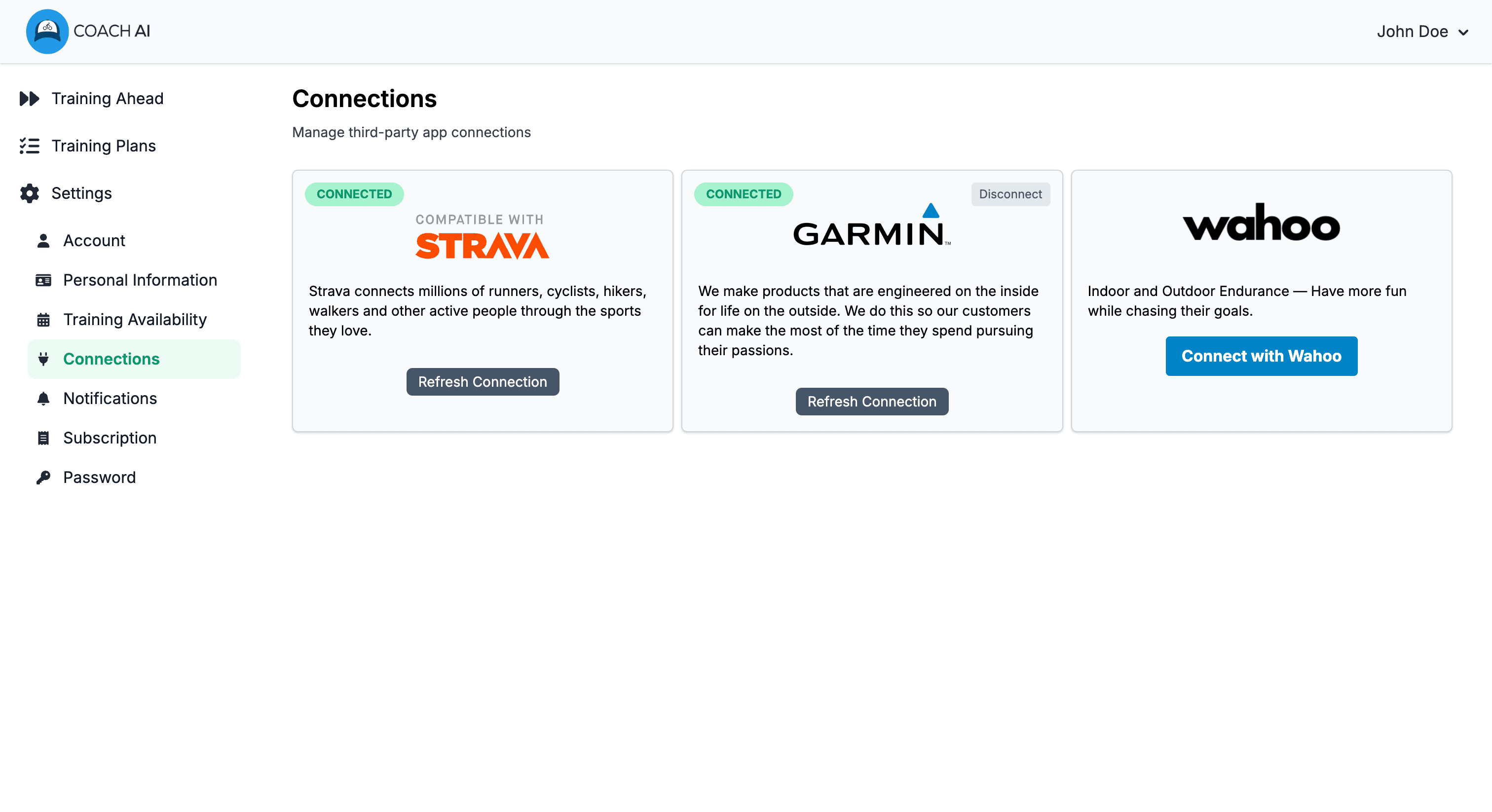This screenshot has height=812, width=1492.
Task: Click the Coach AI cap logo icon
Action: [x=47, y=31]
